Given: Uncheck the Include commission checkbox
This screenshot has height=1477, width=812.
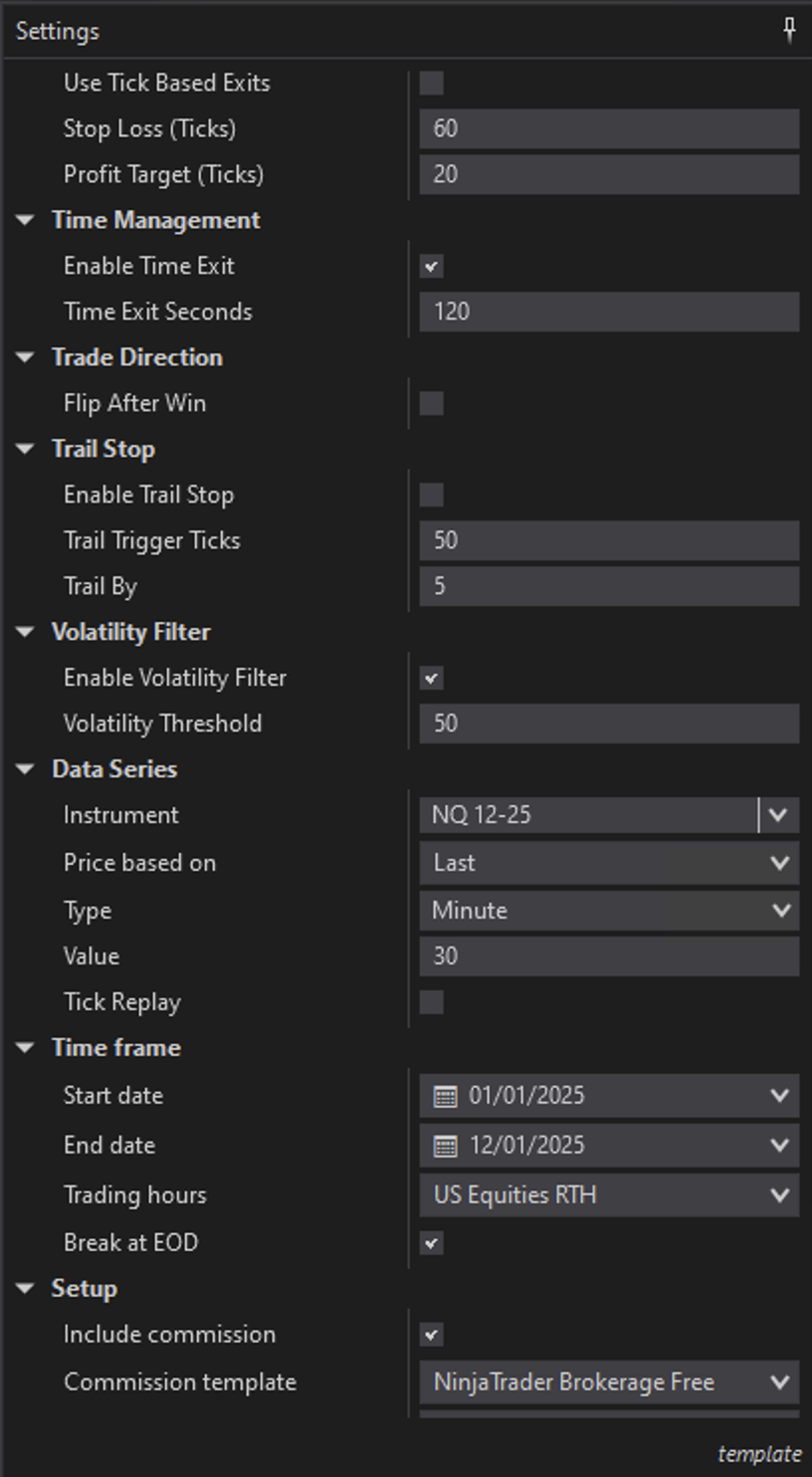Looking at the screenshot, I should point(431,1335).
